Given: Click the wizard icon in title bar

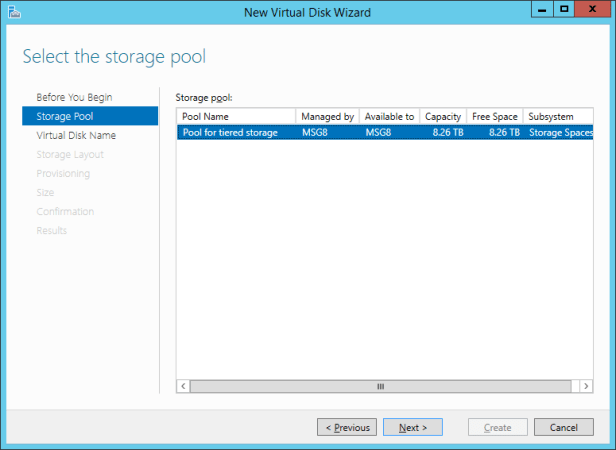Looking at the screenshot, I should click(x=13, y=11).
